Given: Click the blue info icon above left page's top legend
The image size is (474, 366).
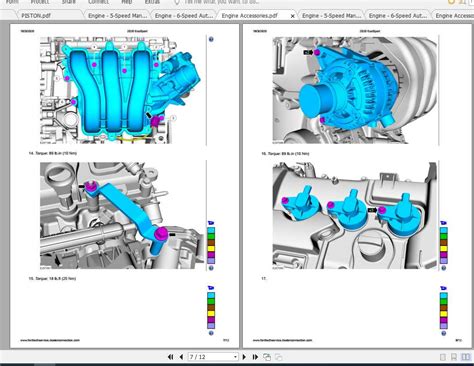Looking at the screenshot, I should (x=211, y=39).
